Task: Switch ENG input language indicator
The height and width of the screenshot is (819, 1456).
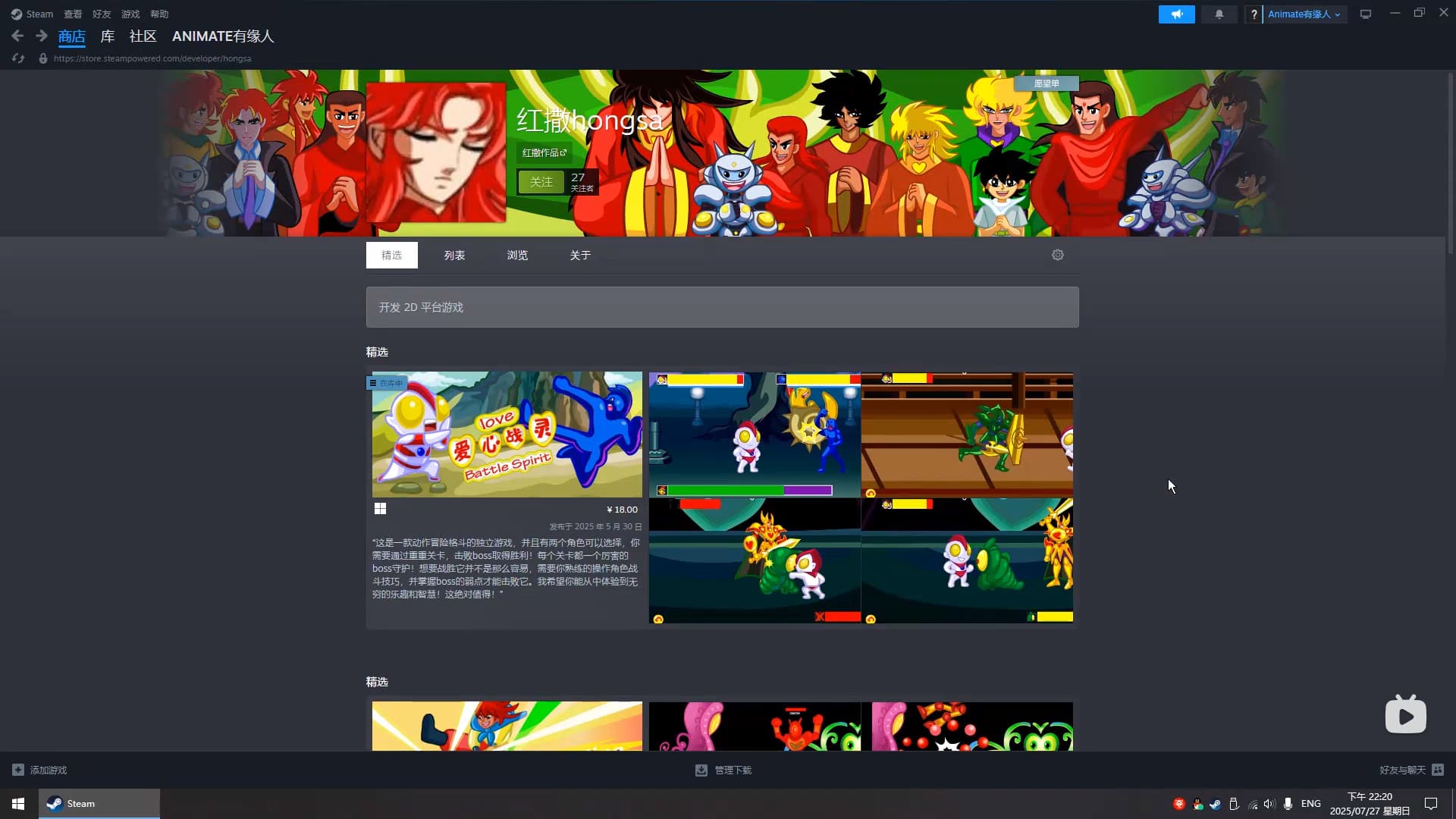Action: pos(1311,804)
